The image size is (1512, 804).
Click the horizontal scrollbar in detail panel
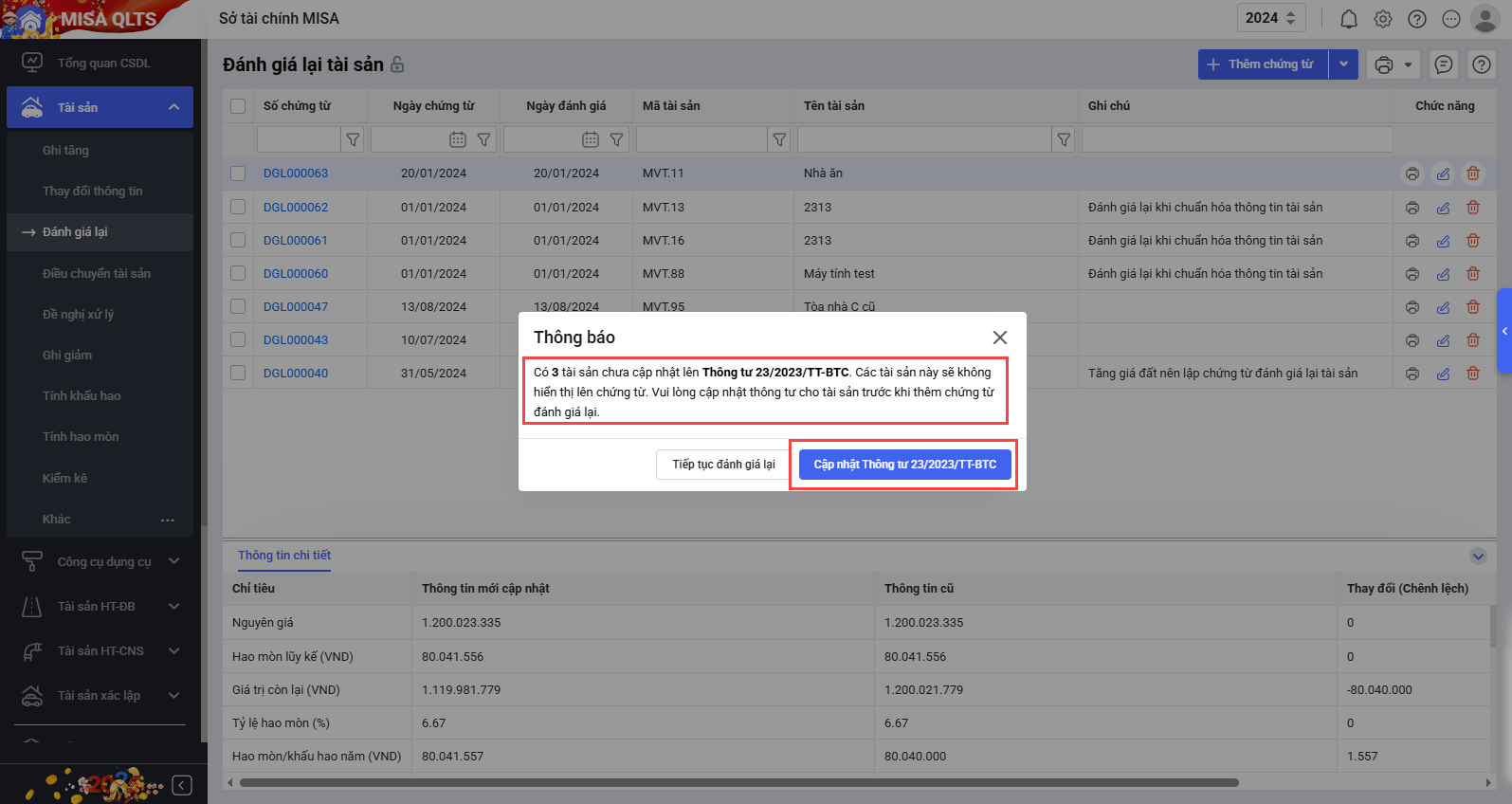(739, 783)
